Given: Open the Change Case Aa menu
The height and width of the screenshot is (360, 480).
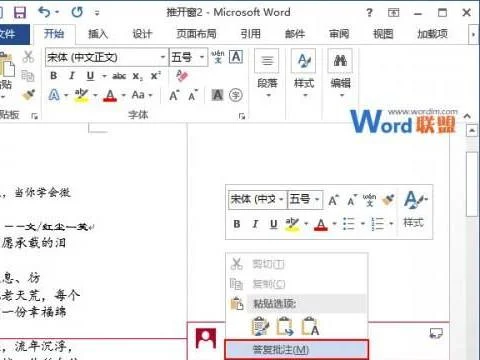Looking at the screenshot, I should click(142, 95).
